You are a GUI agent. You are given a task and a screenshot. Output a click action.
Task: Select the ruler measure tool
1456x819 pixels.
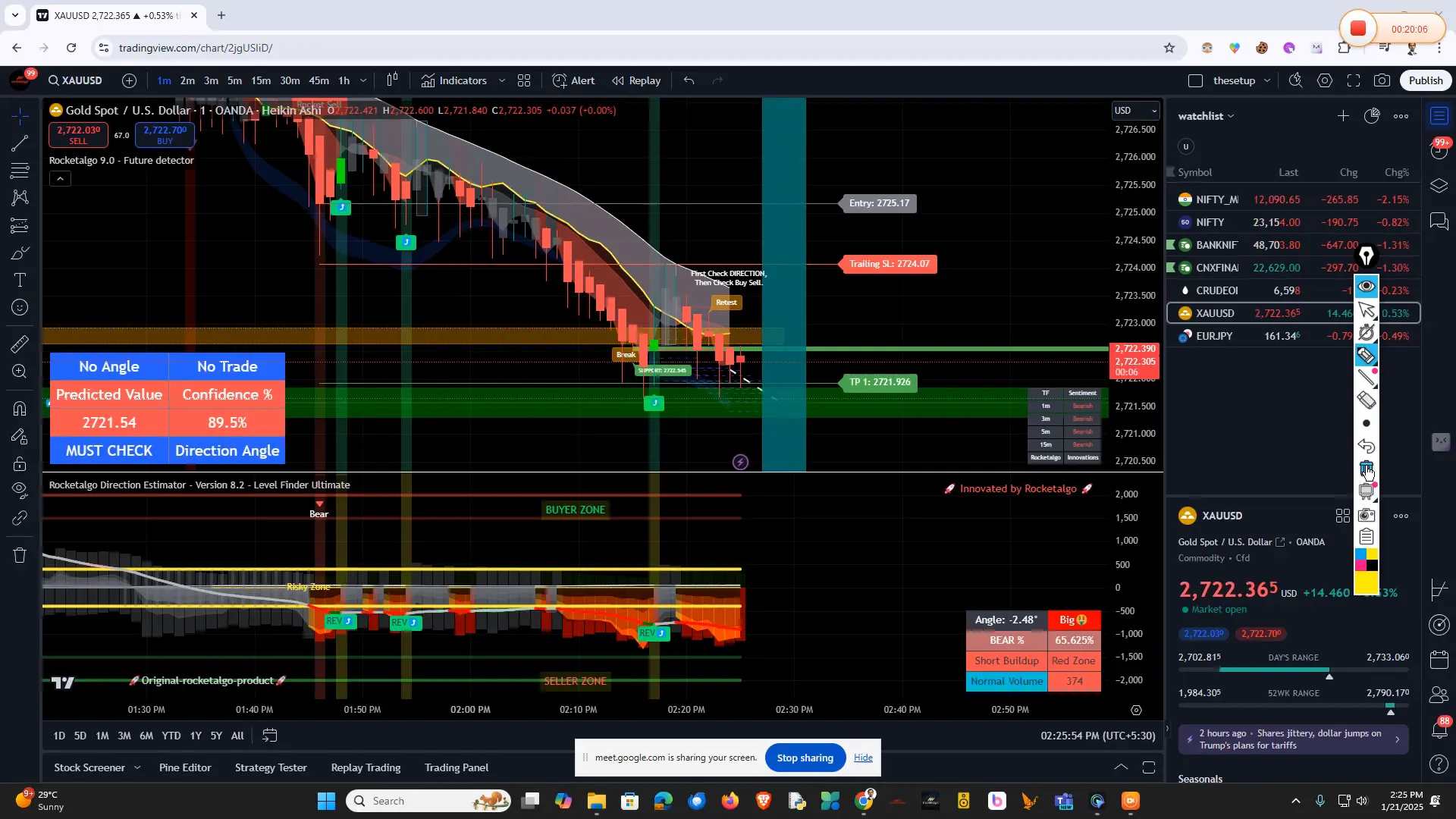tap(20, 344)
